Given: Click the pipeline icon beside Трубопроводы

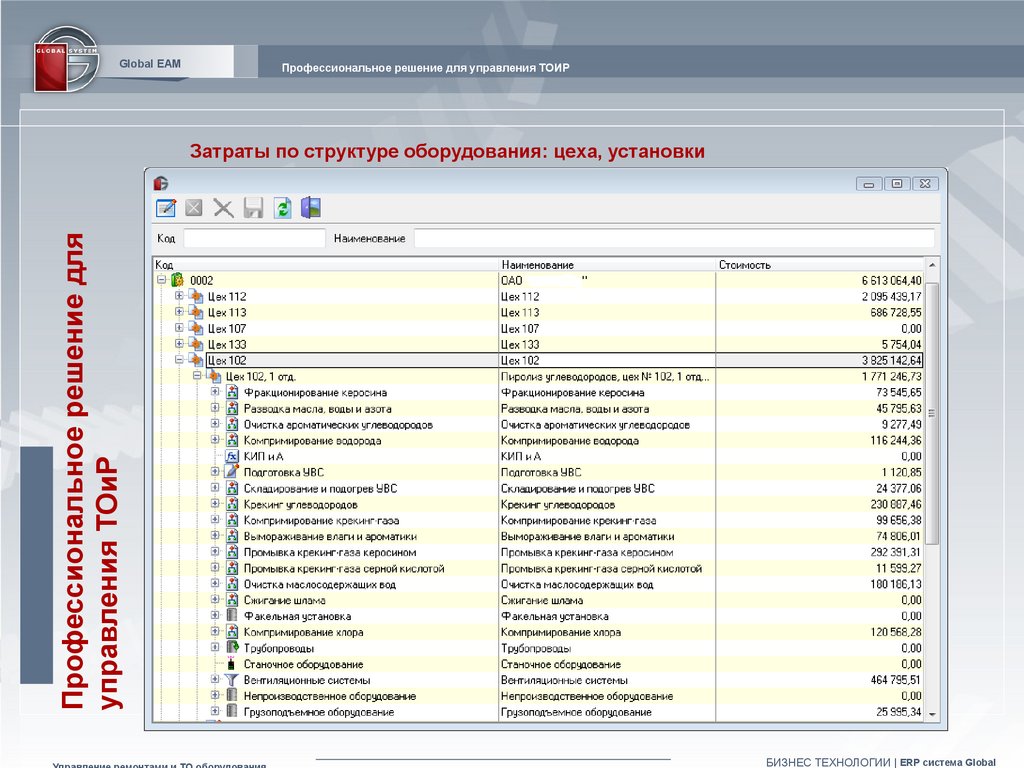Looking at the screenshot, I should 232,648.
